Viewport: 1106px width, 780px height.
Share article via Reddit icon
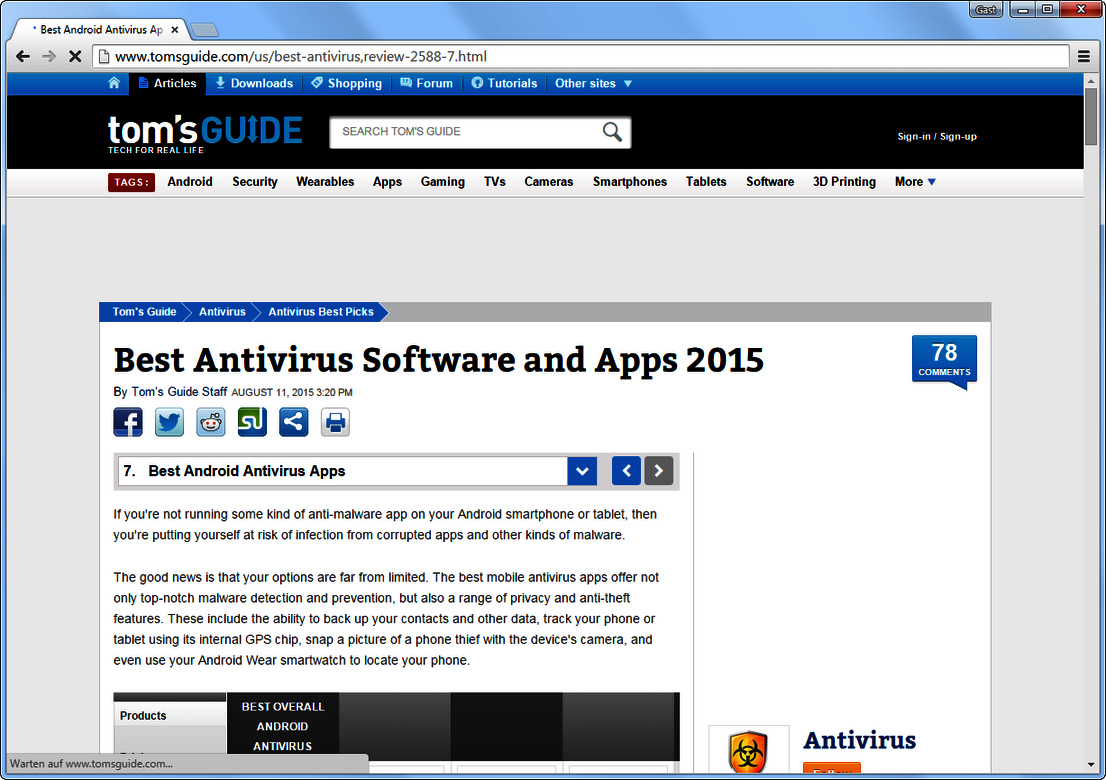(211, 422)
